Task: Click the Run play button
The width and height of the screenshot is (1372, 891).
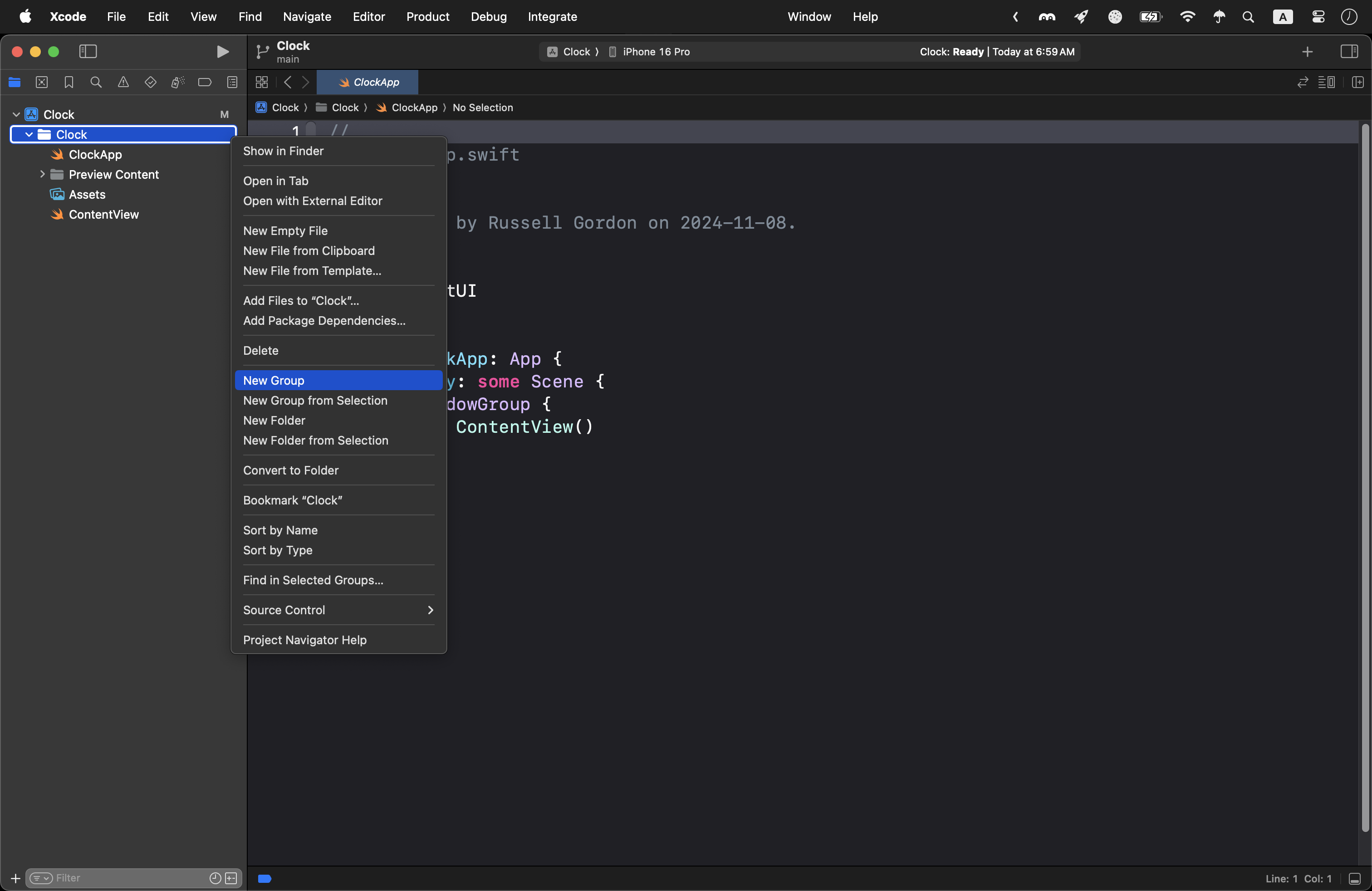Action: pos(222,52)
